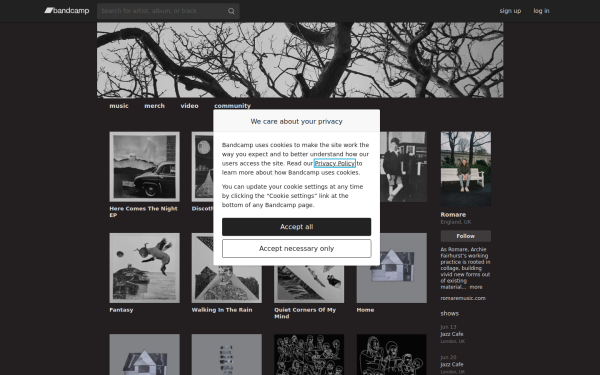The image size is (600, 375).
Task: Focus the artist, album, or track search field
Action: (x=168, y=11)
